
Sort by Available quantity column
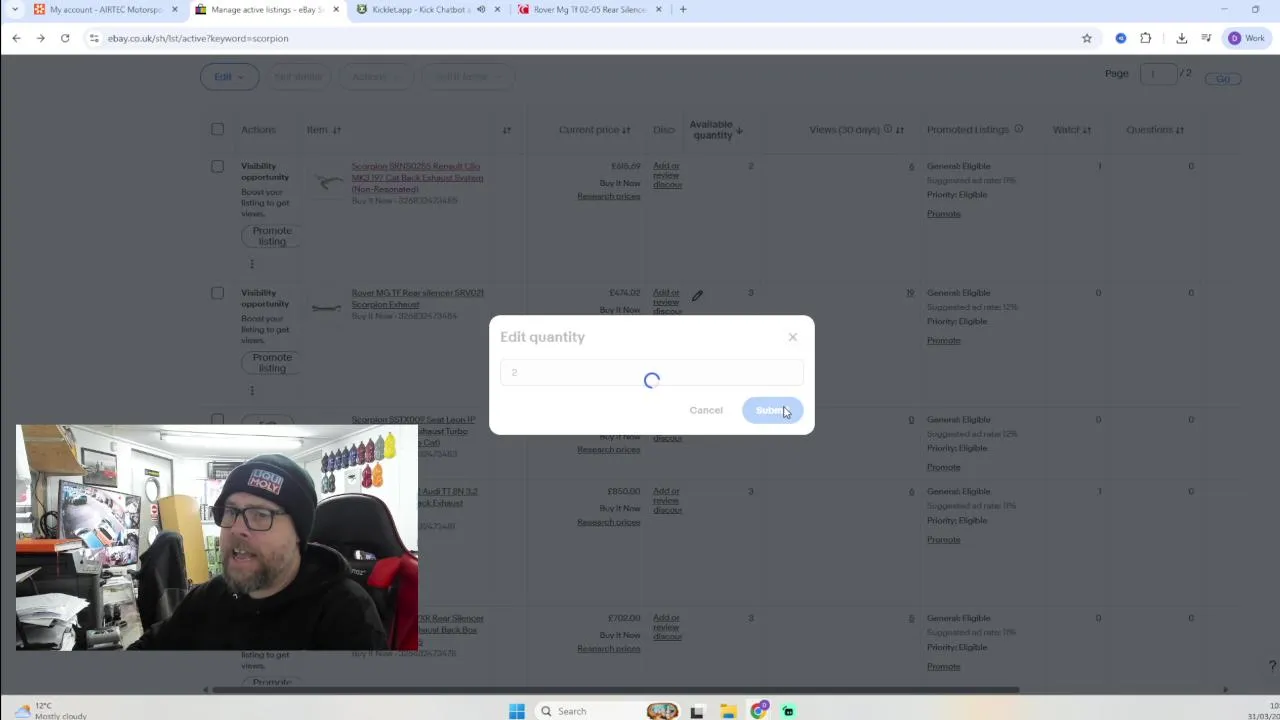(716, 130)
